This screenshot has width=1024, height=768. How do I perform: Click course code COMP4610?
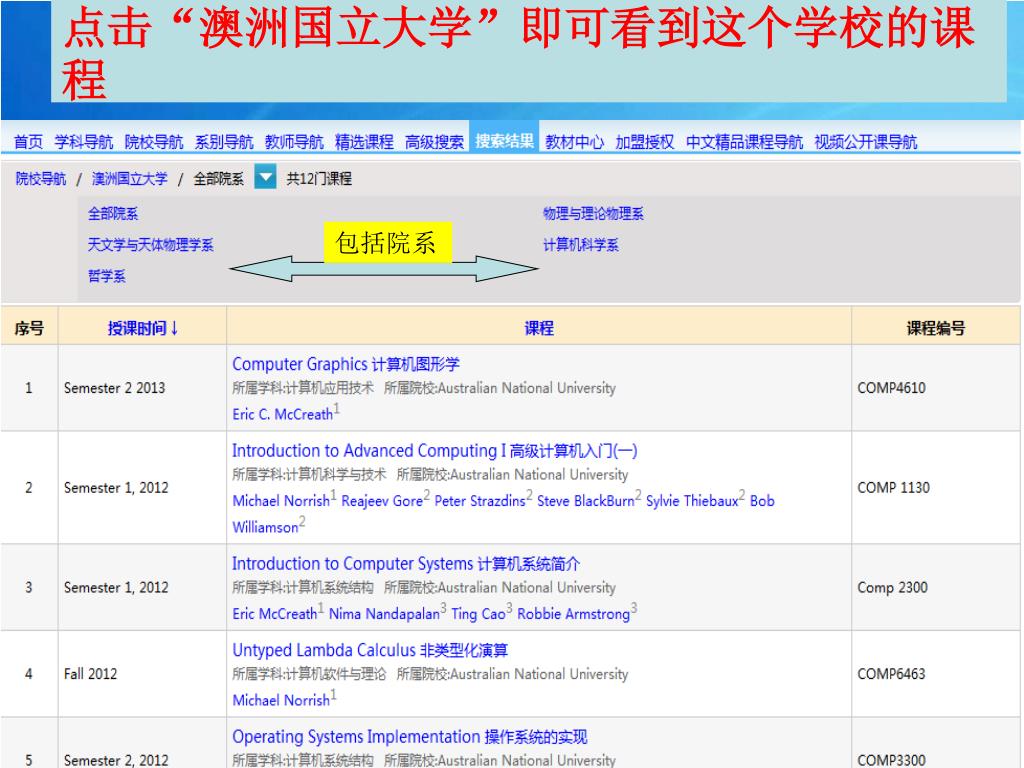(x=891, y=388)
